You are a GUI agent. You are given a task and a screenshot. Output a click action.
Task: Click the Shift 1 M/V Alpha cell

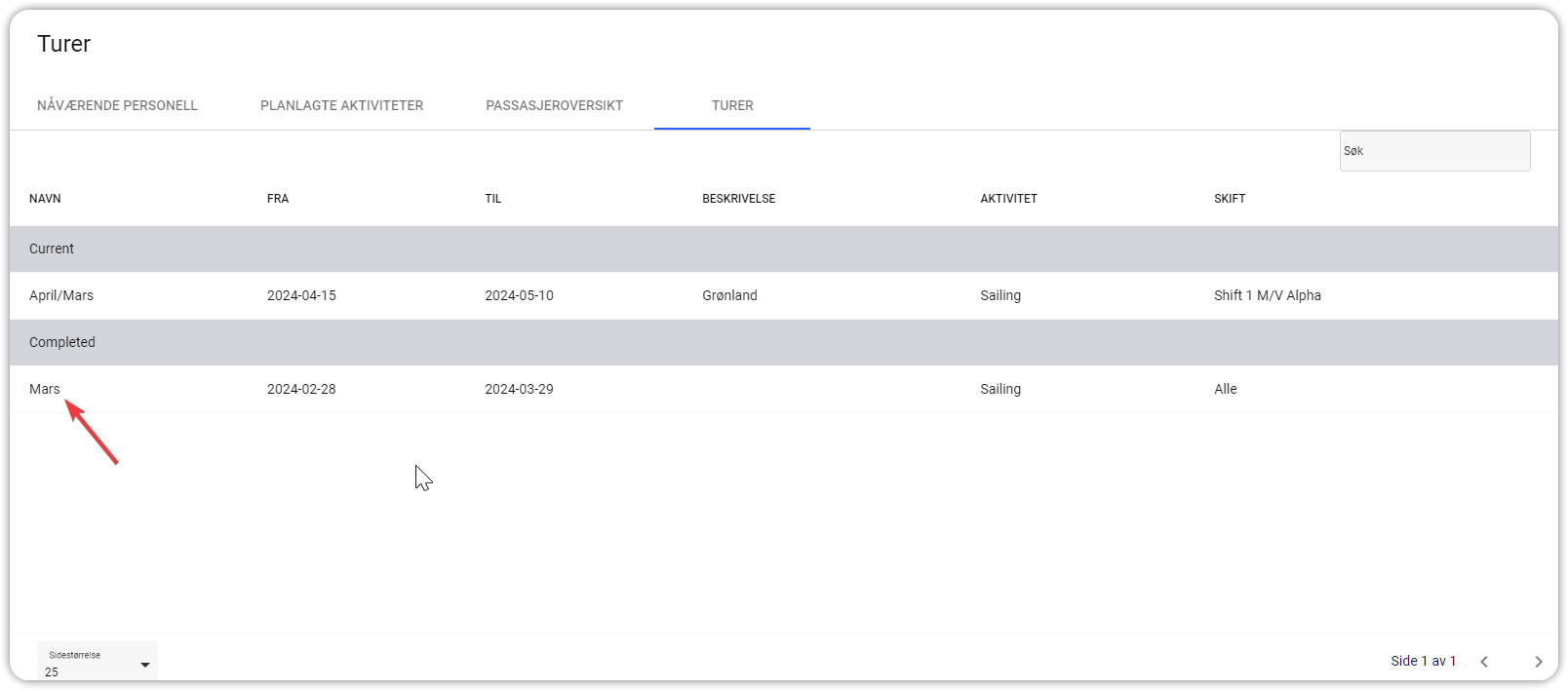coord(1267,295)
